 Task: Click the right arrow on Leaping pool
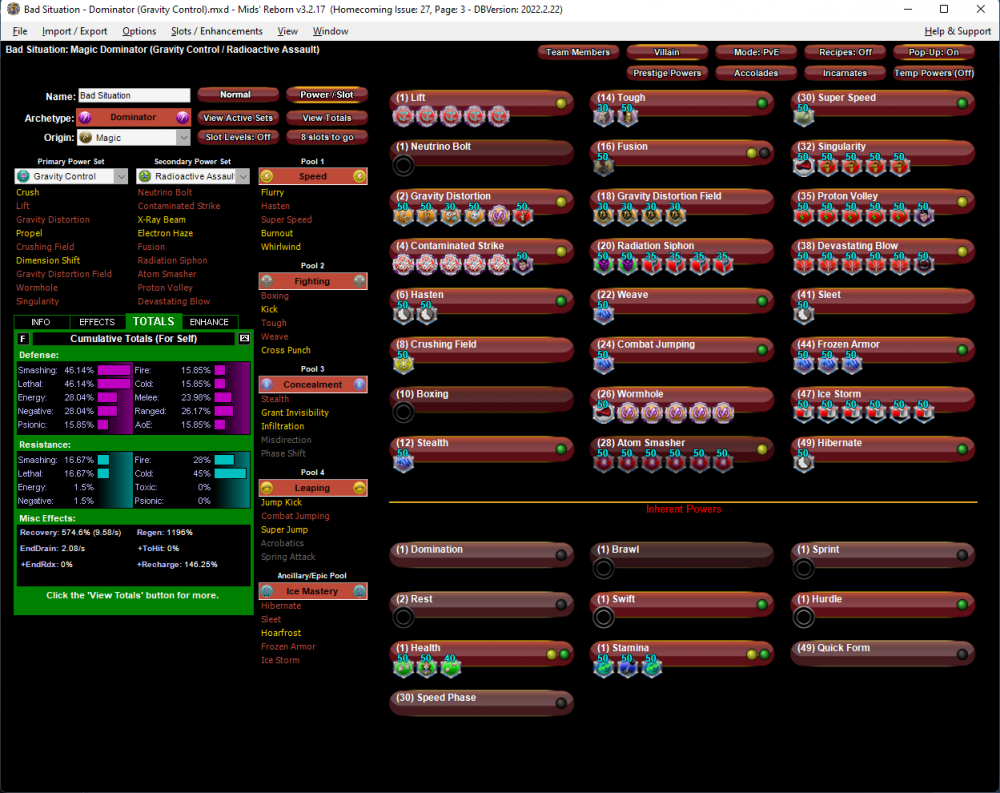click(358, 488)
